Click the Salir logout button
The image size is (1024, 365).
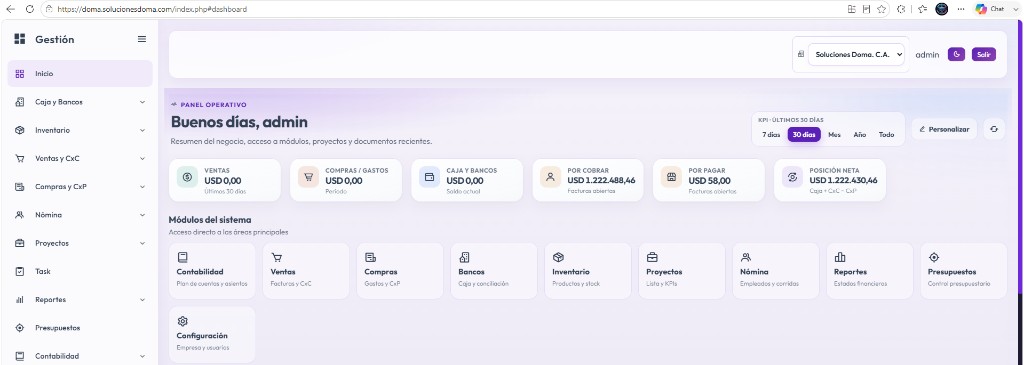pyautogui.click(x=984, y=55)
